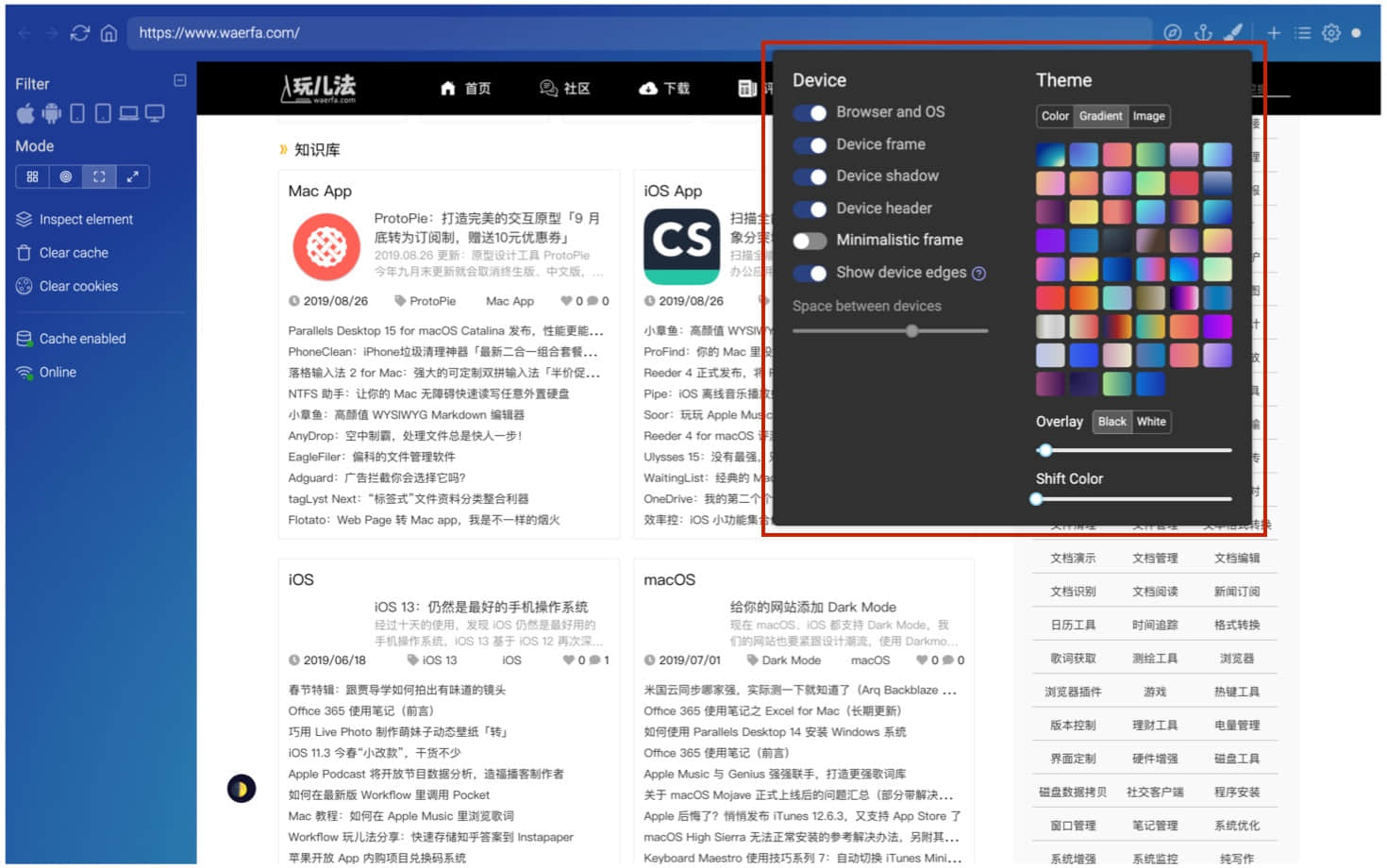Adjust the Shift Color slider

1133,499
